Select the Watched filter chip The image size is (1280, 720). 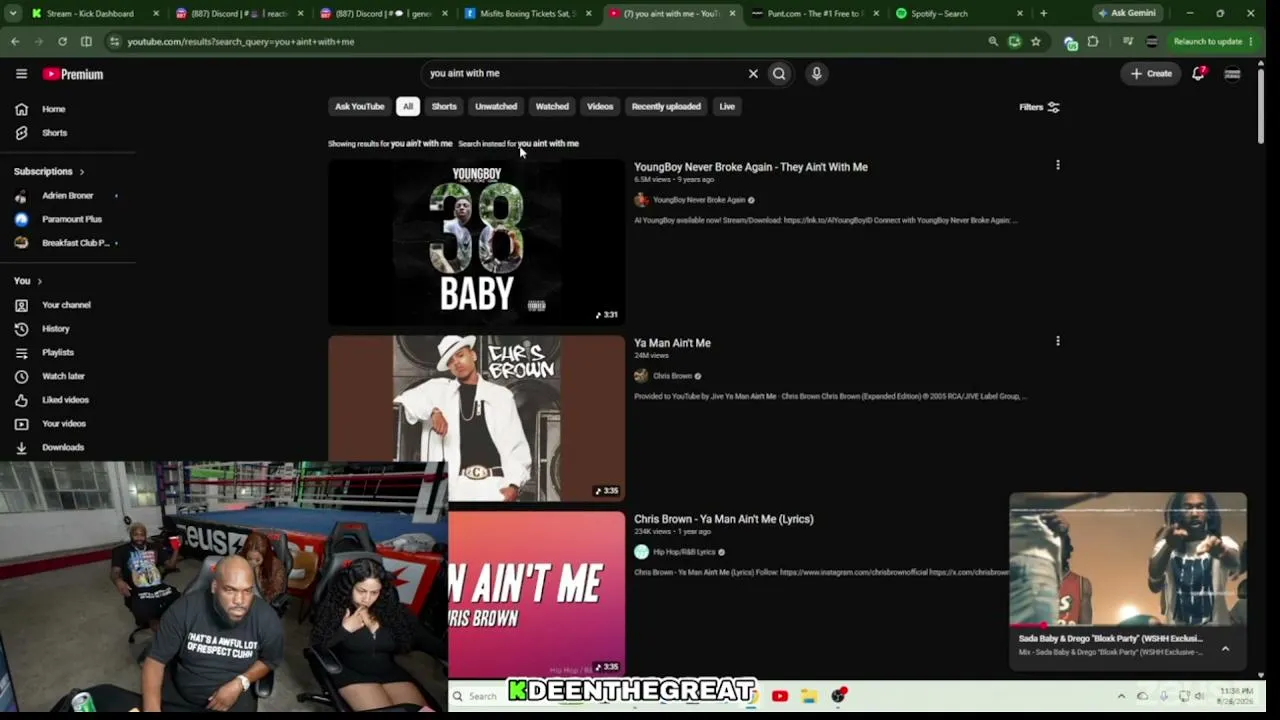tap(552, 106)
